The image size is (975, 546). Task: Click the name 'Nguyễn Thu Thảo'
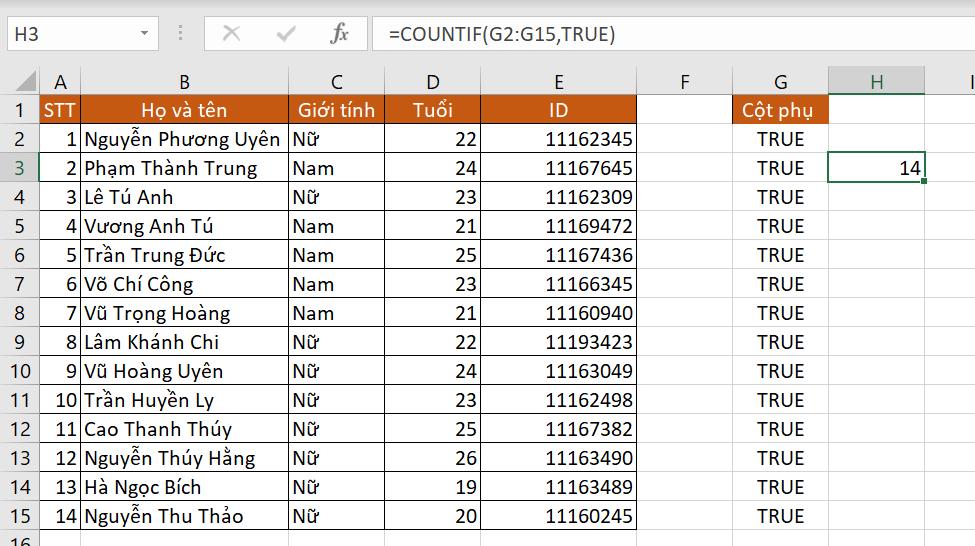point(164,516)
